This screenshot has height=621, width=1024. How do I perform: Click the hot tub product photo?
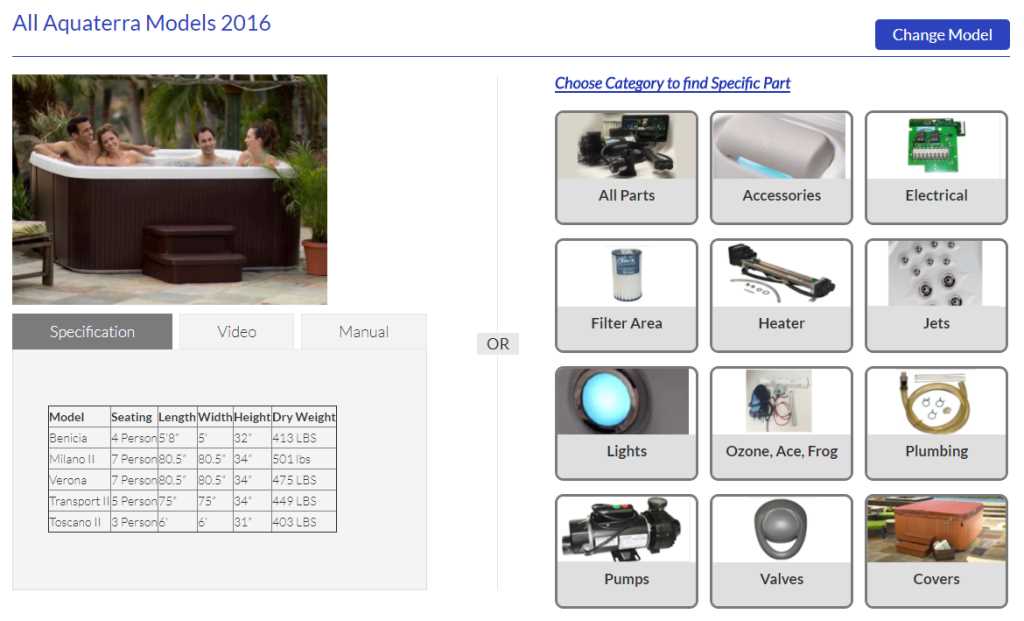(x=170, y=189)
